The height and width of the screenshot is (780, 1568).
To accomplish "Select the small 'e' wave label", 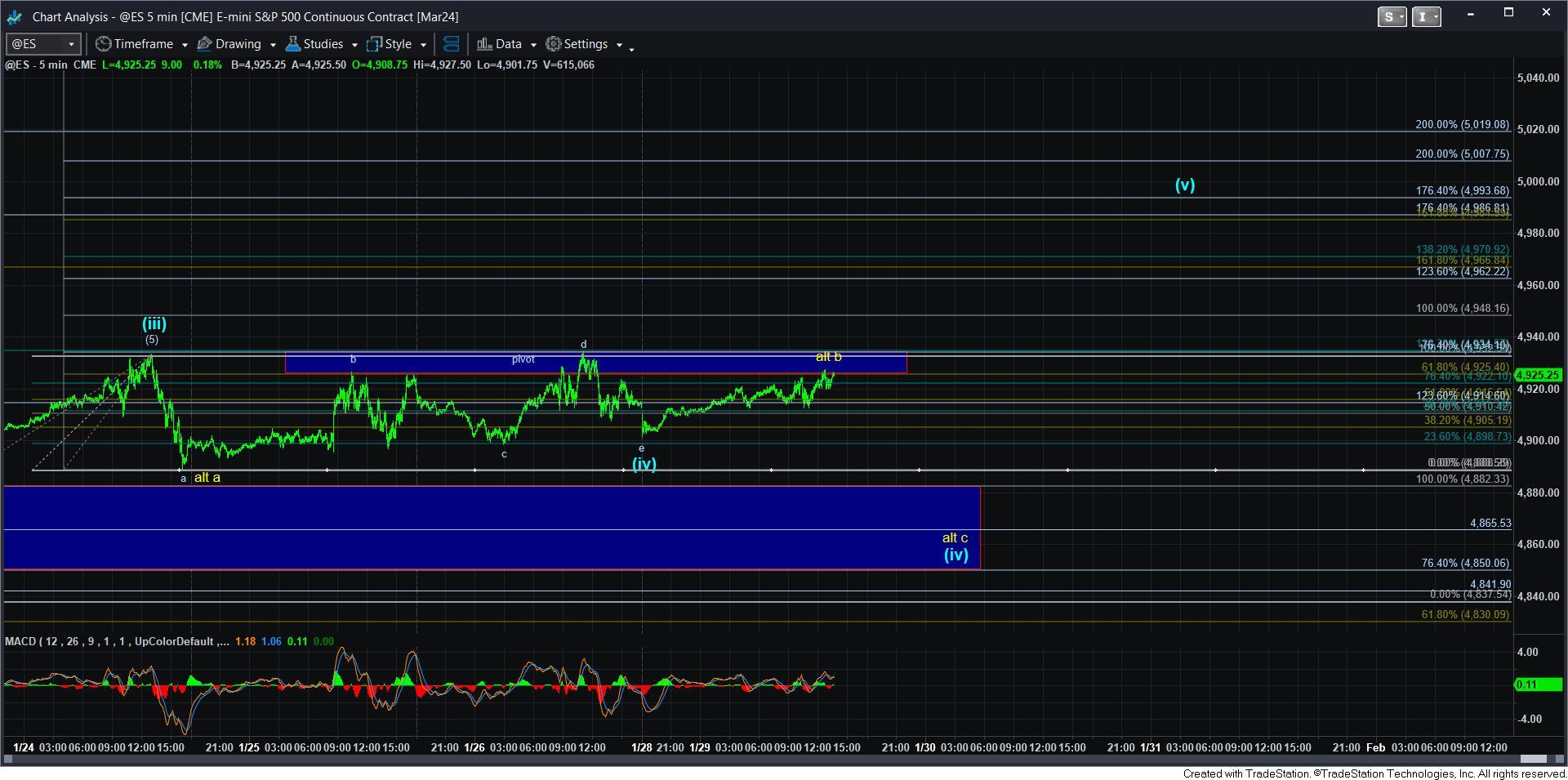I will pyautogui.click(x=641, y=448).
